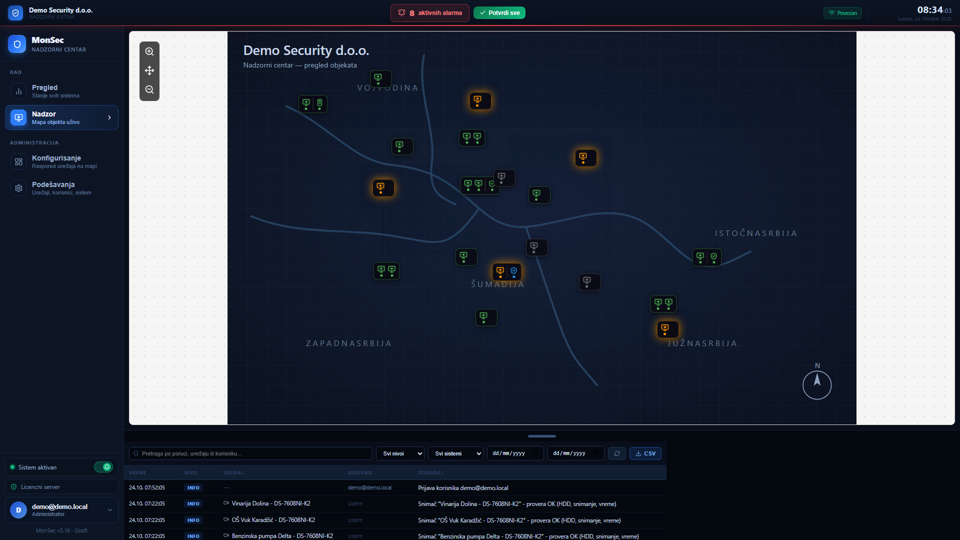Open the orange-and-blue shield marker above Šumadija
Image resolution: width=960 pixels, height=540 pixels.
click(507, 271)
